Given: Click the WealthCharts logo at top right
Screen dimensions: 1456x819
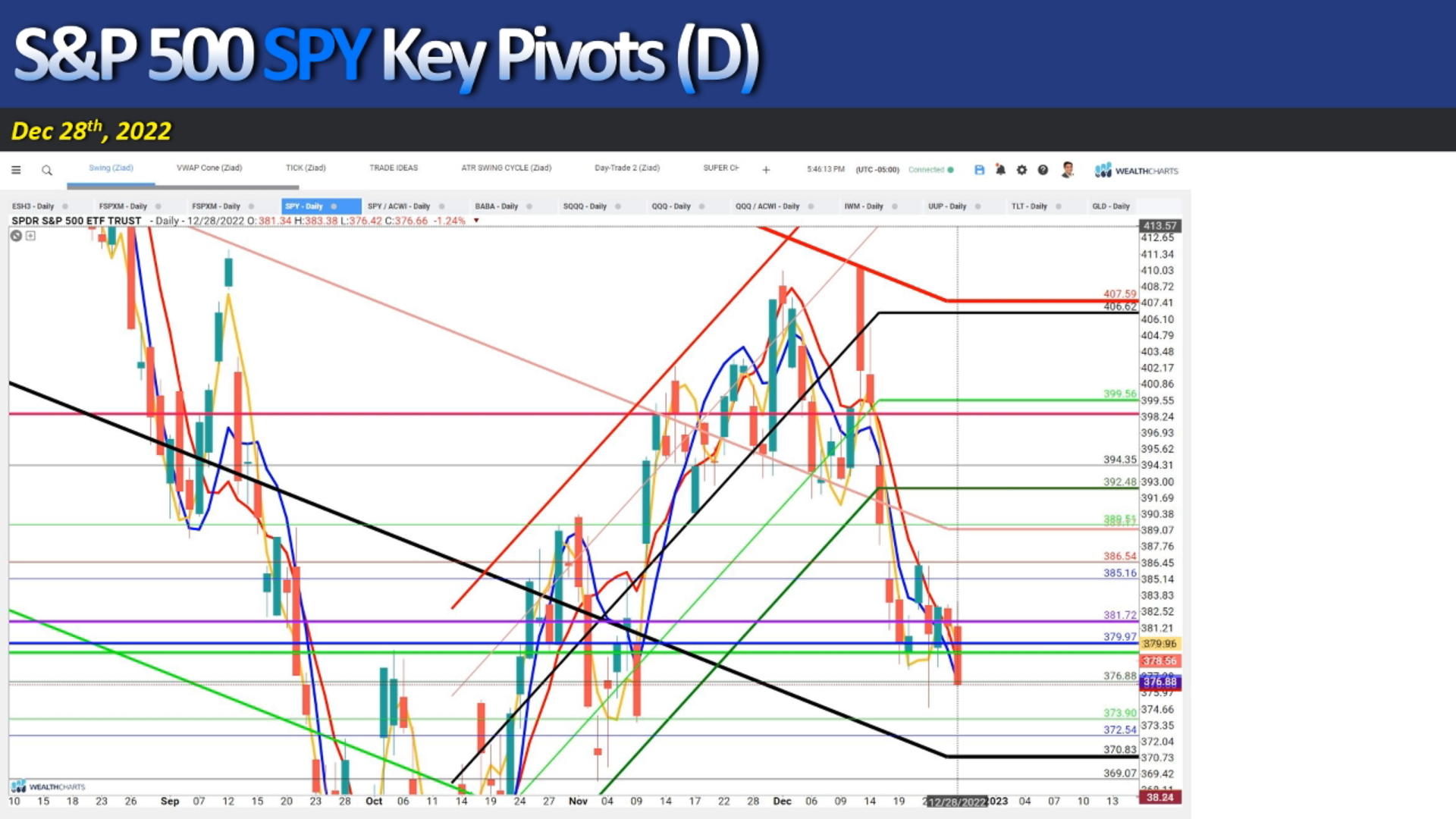Looking at the screenshot, I should (x=1136, y=171).
